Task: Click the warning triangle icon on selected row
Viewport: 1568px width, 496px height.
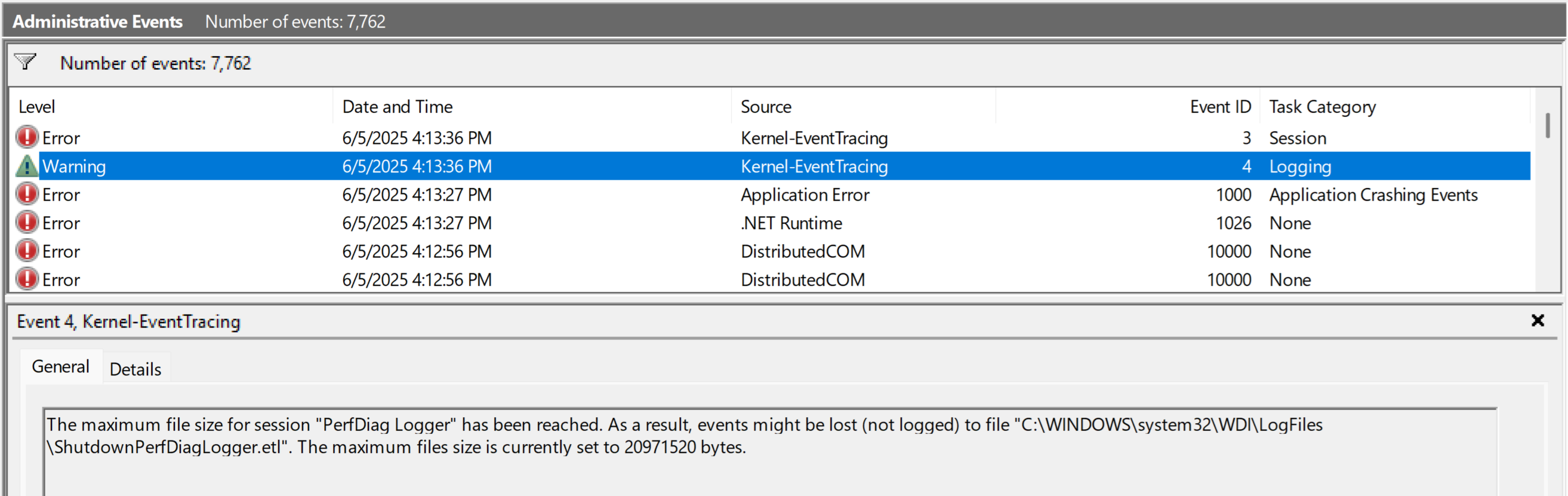Action: click(x=27, y=166)
